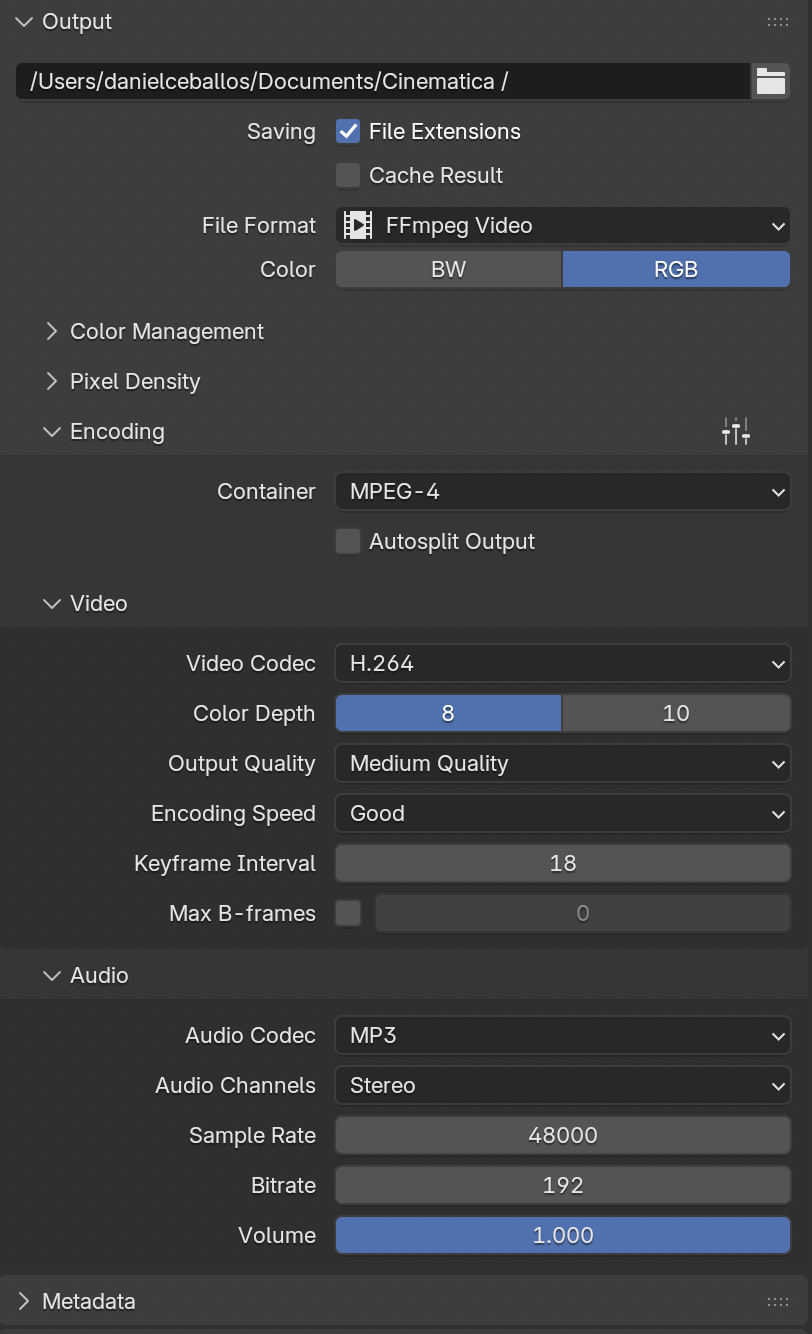The height and width of the screenshot is (1334, 812).
Task: Open the Encoding presets icon
Action: pyautogui.click(x=736, y=432)
